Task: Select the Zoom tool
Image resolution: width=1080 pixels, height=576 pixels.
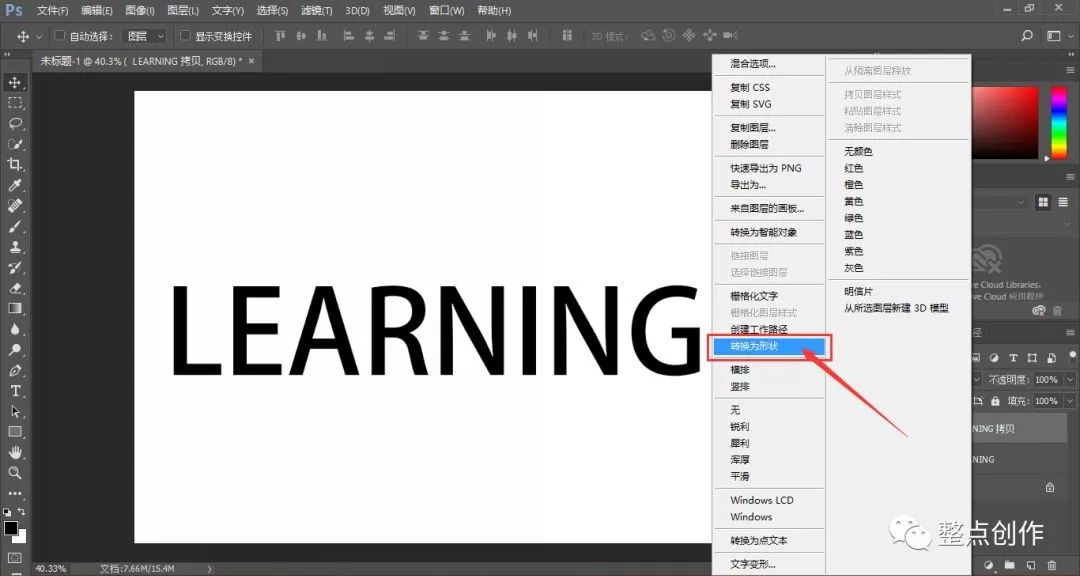Action: pyautogui.click(x=14, y=473)
